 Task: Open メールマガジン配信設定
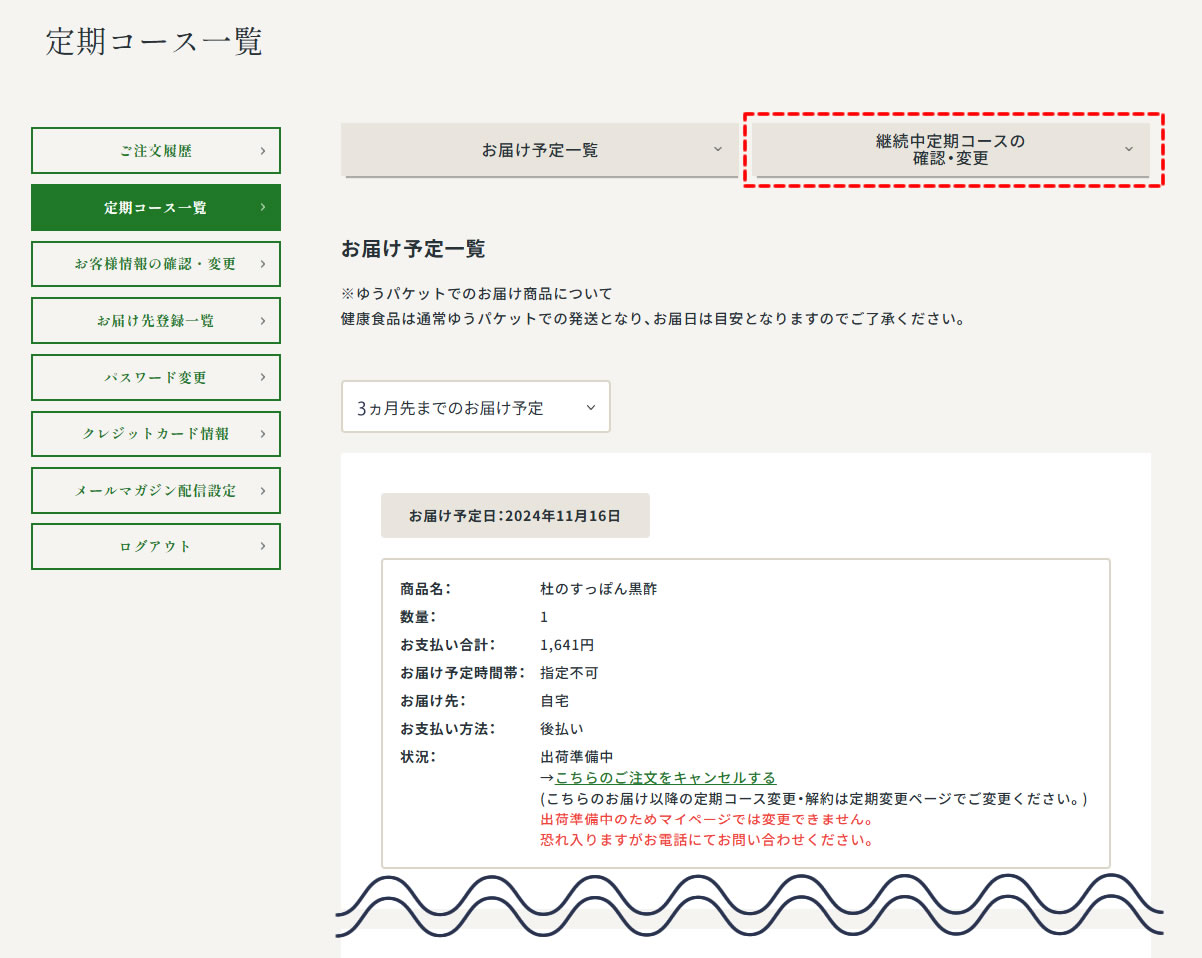tap(156, 490)
